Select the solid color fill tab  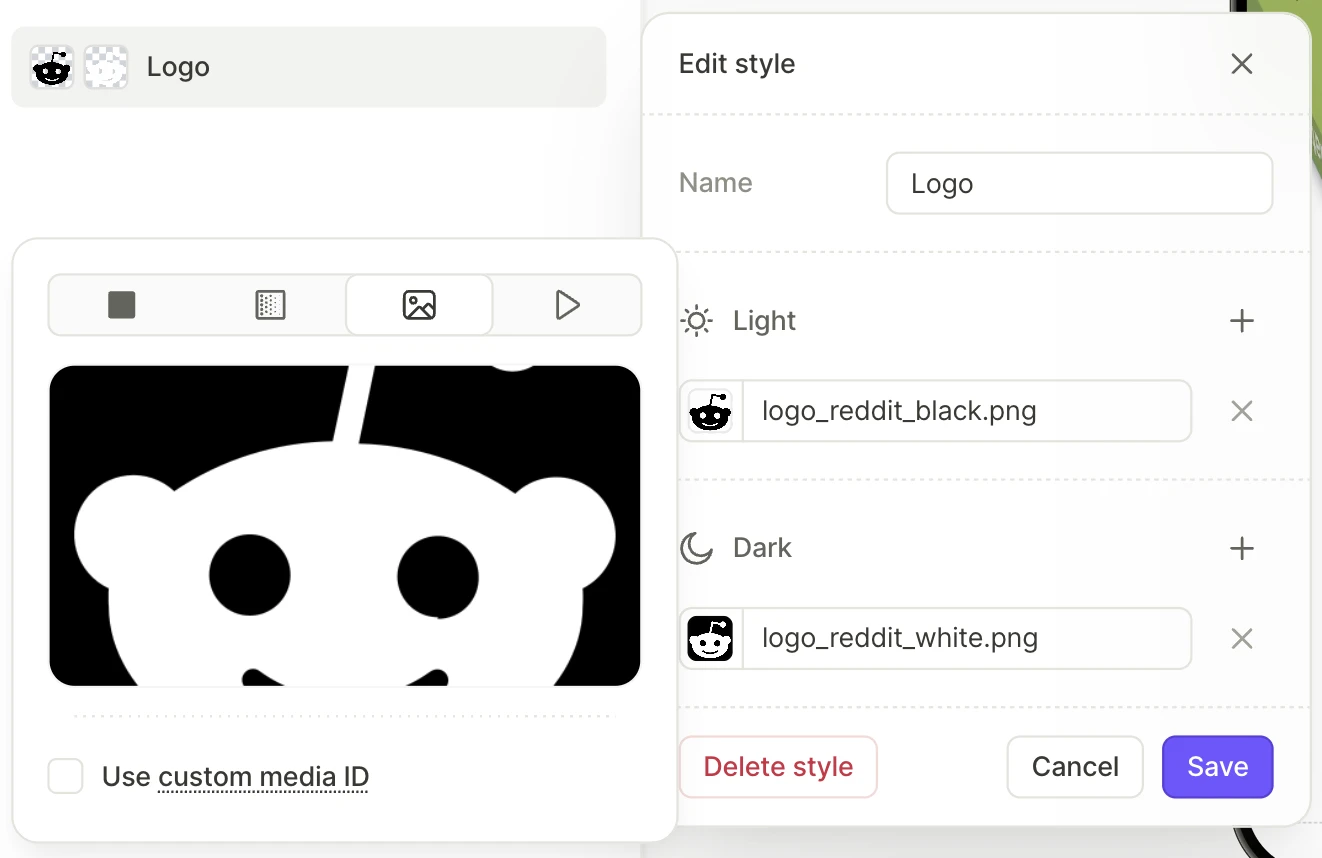click(x=122, y=305)
